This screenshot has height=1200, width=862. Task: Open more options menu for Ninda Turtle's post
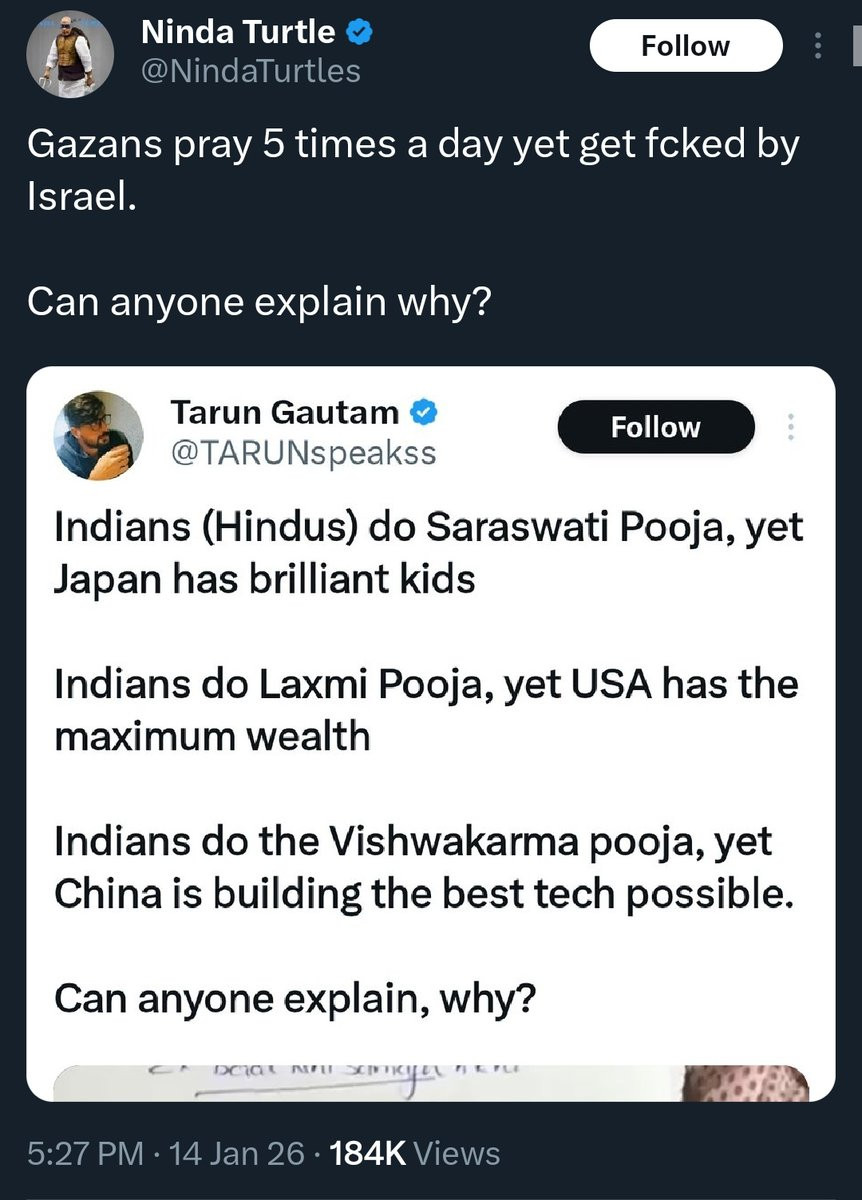click(x=819, y=46)
